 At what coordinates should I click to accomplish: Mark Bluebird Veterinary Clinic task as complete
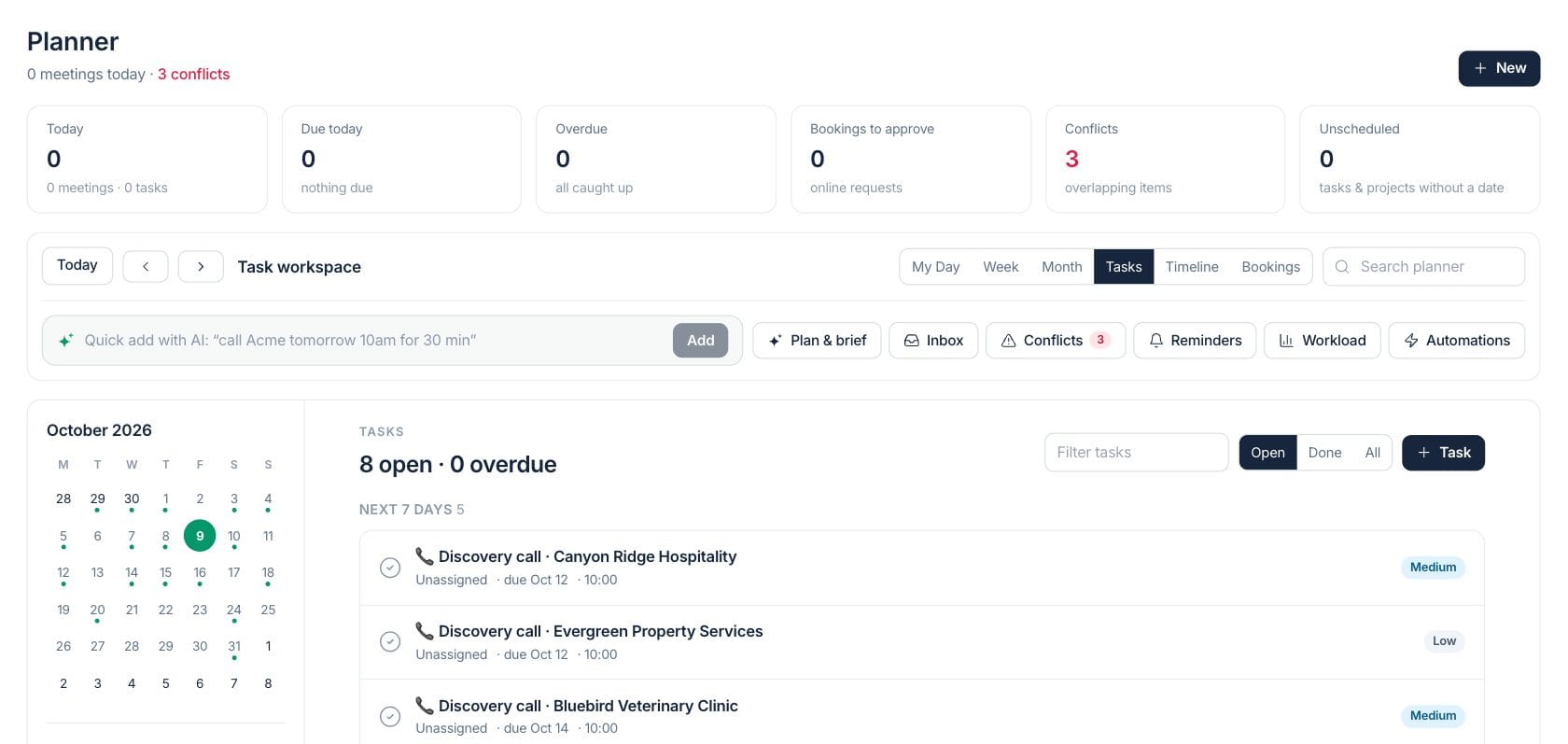(390, 716)
